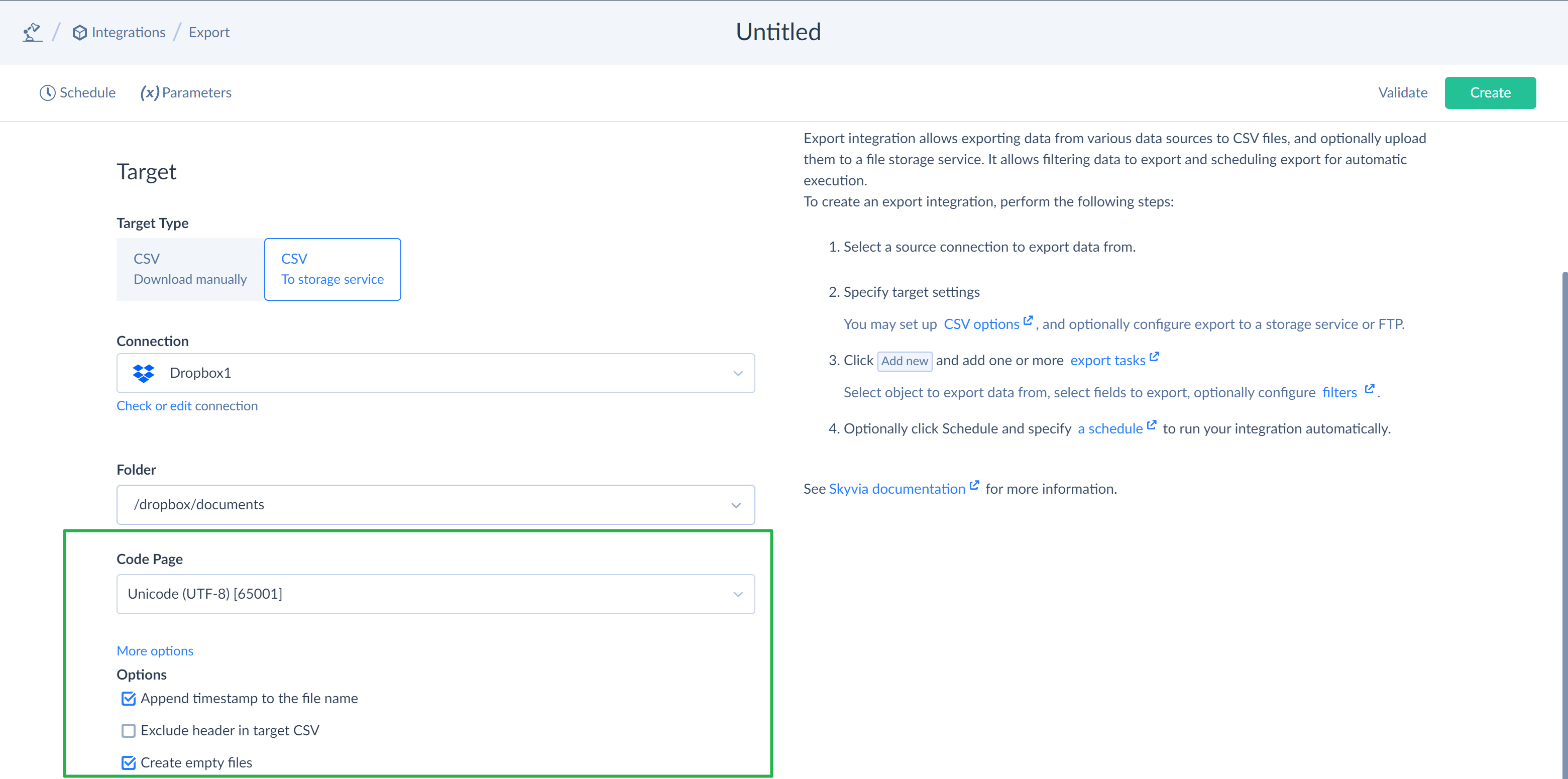This screenshot has height=779, width=1568.
Task: Expand the Code Page Unicode dropdown
Action: (436, 594)
